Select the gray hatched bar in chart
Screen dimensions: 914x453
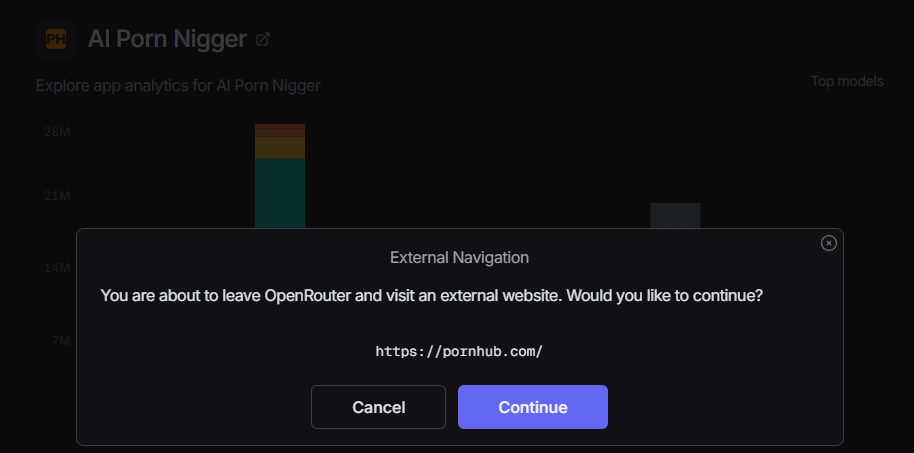click(x=676, y=216)
